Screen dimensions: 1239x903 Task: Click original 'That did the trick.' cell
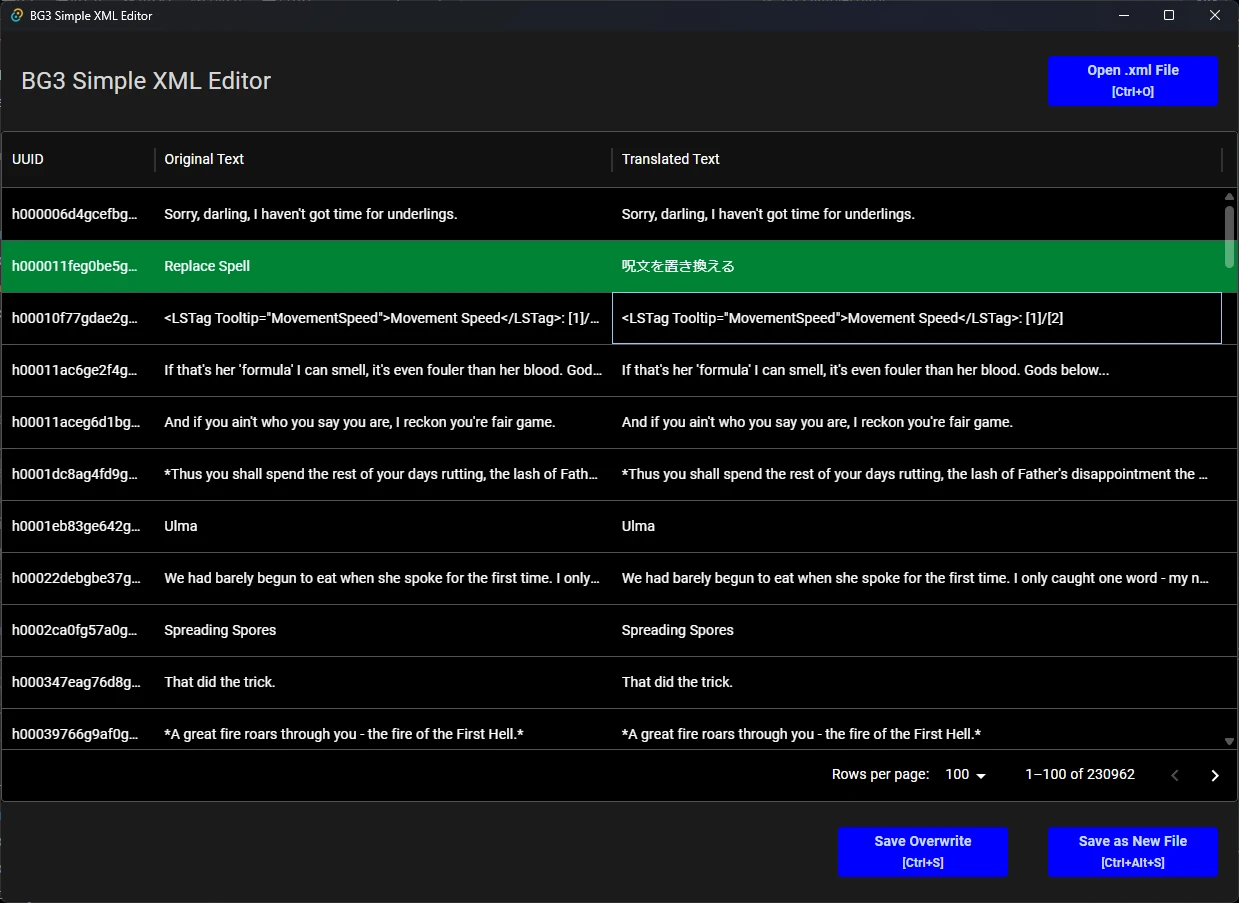(x=383, y=682)
